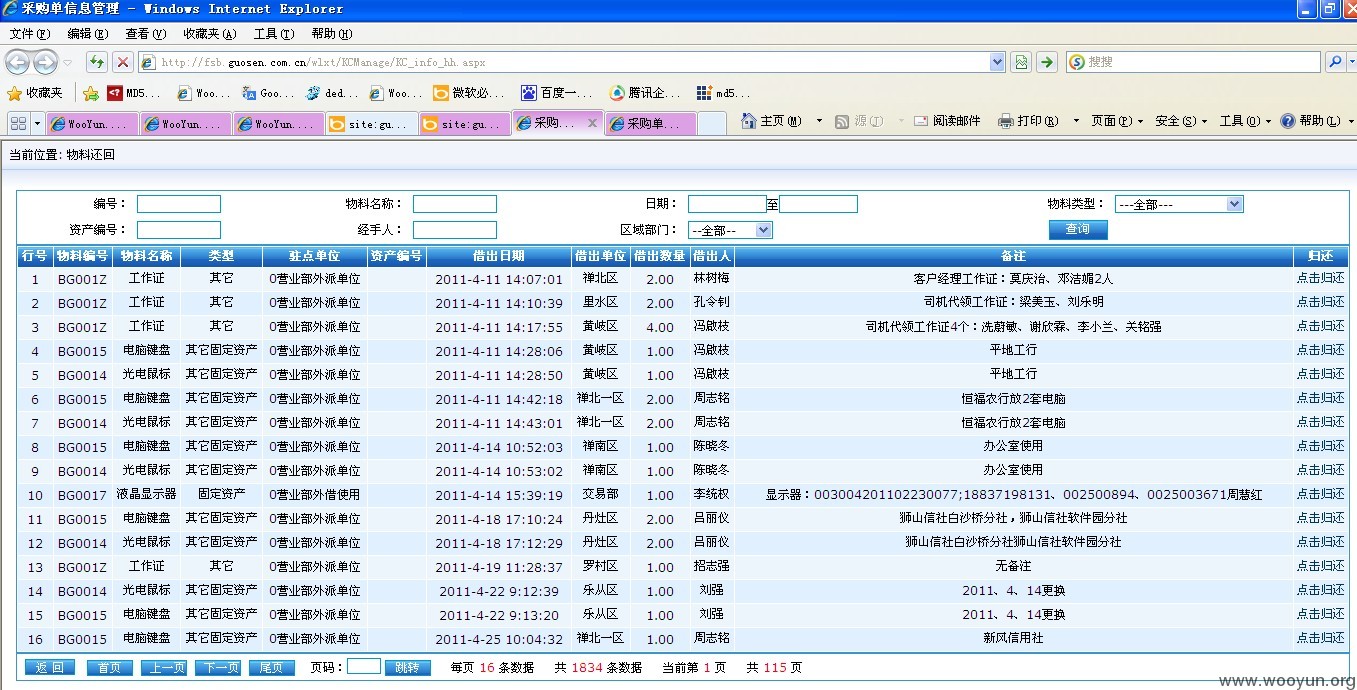Viewport: 1357px width, 690px height.
Task: Open the 工具(O) command bar tools menu
Action: [1245, 121]
